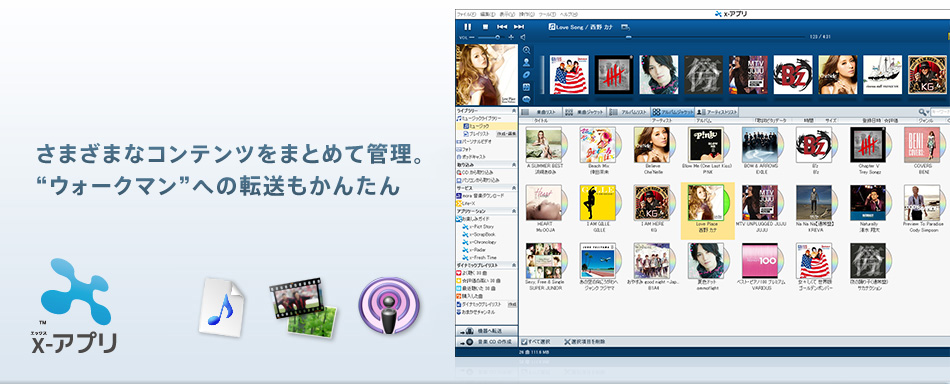The height and width of the screenshot is (384, 950).
Task: Mute audio with the speaker icon
Action: click(x=522, y=37)
